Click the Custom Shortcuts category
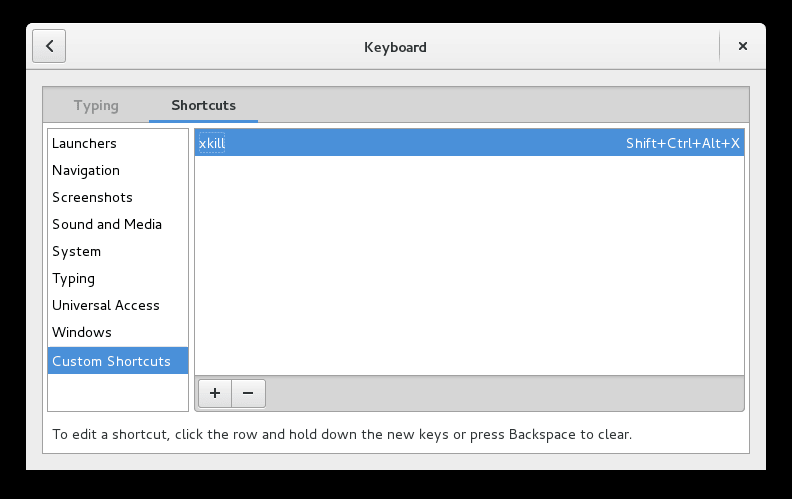 pos(111,361)
